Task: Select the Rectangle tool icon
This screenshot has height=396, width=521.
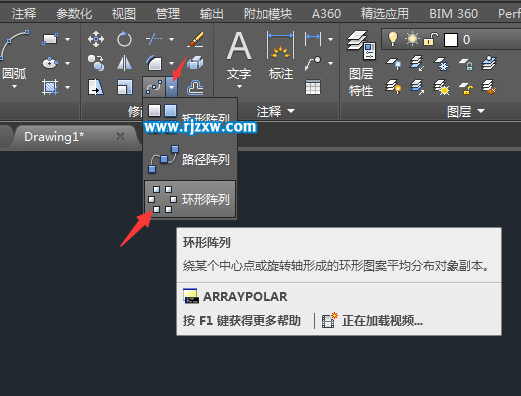Action: 50,39
